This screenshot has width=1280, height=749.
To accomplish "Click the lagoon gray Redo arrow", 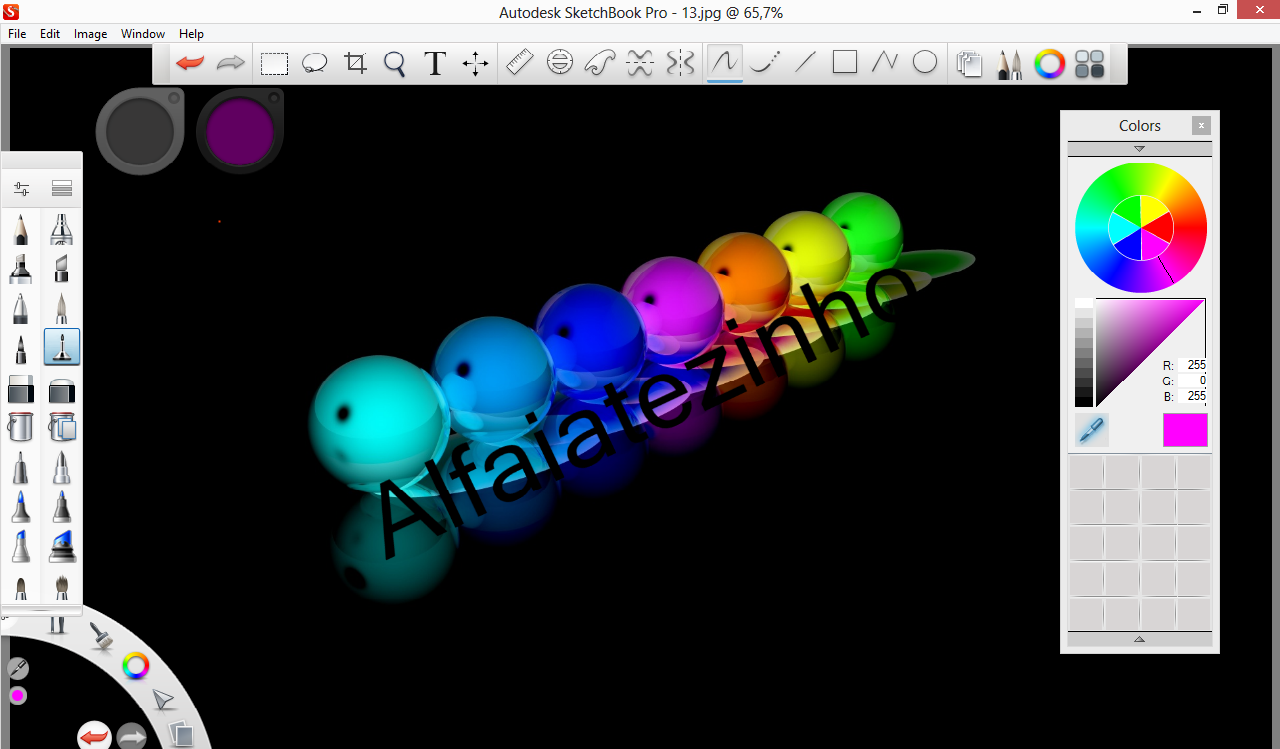I will (x=132, y=738).
